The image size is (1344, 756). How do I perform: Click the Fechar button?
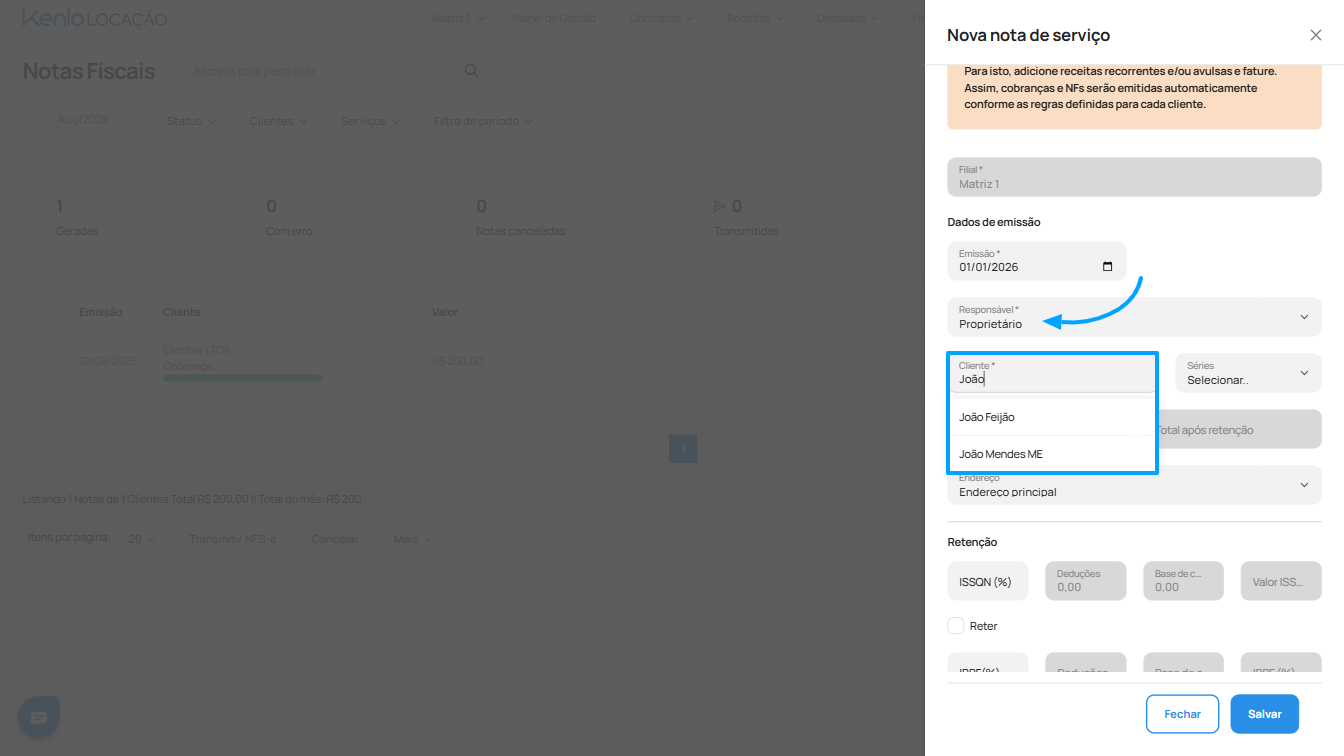pos(1183,714)
